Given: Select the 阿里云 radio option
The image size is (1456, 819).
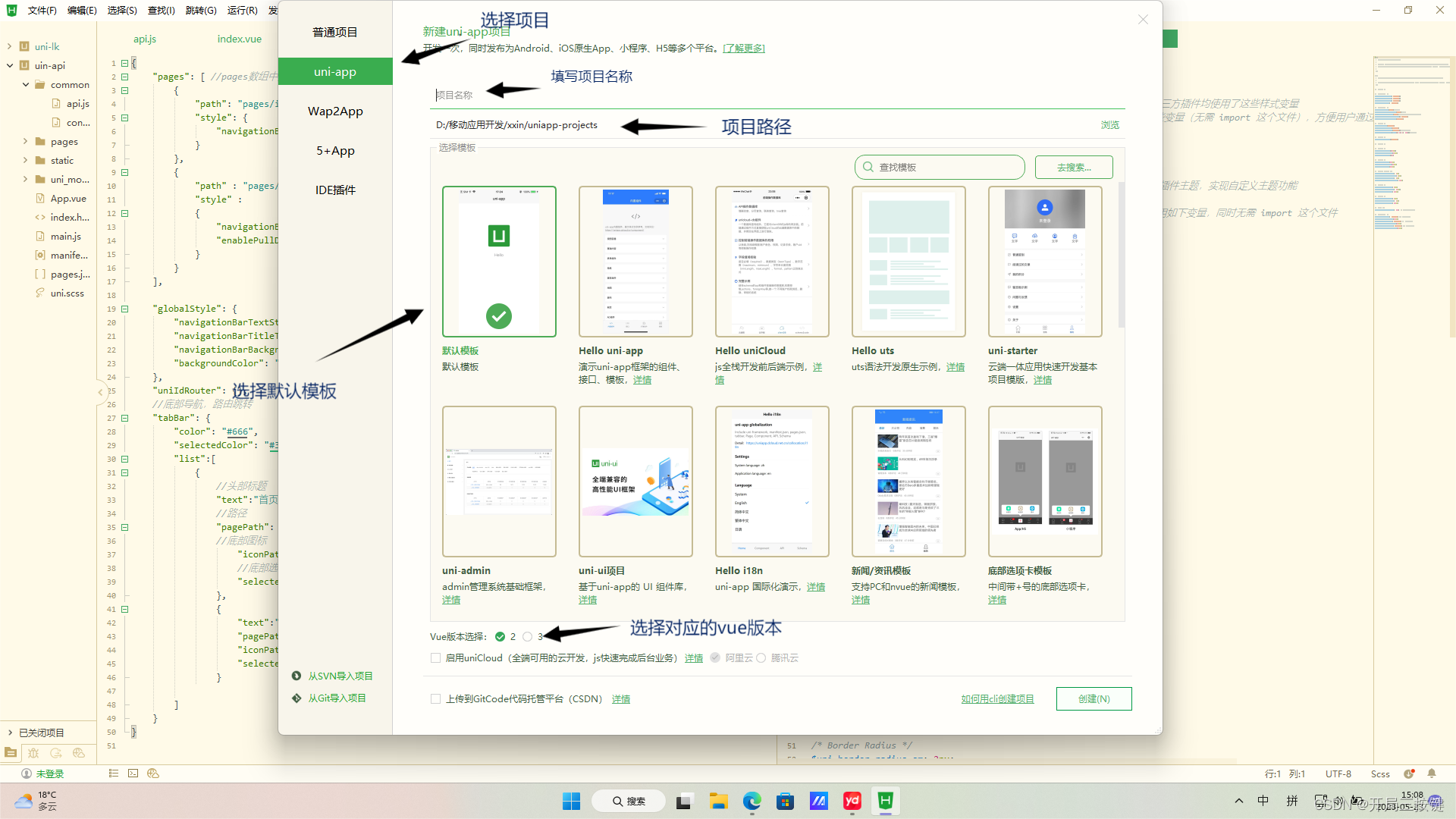Looking at the screenshot, I should [715, 658].
